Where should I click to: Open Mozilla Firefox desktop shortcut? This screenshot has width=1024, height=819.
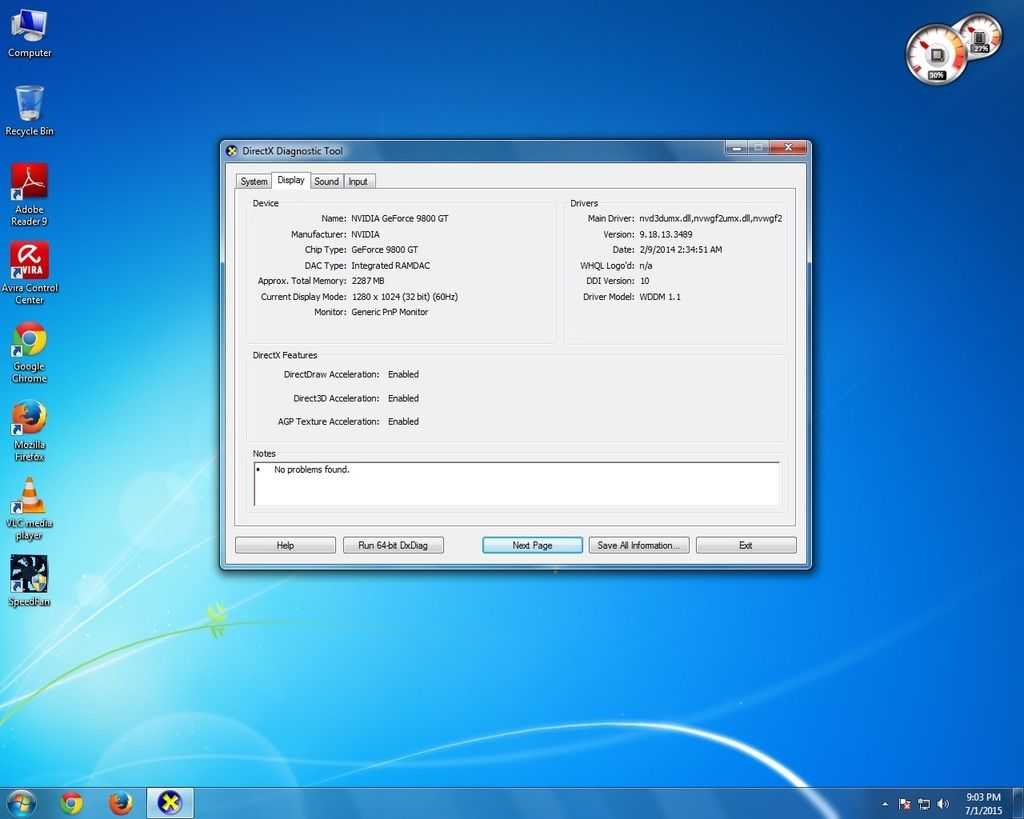[x=29, y=428]
